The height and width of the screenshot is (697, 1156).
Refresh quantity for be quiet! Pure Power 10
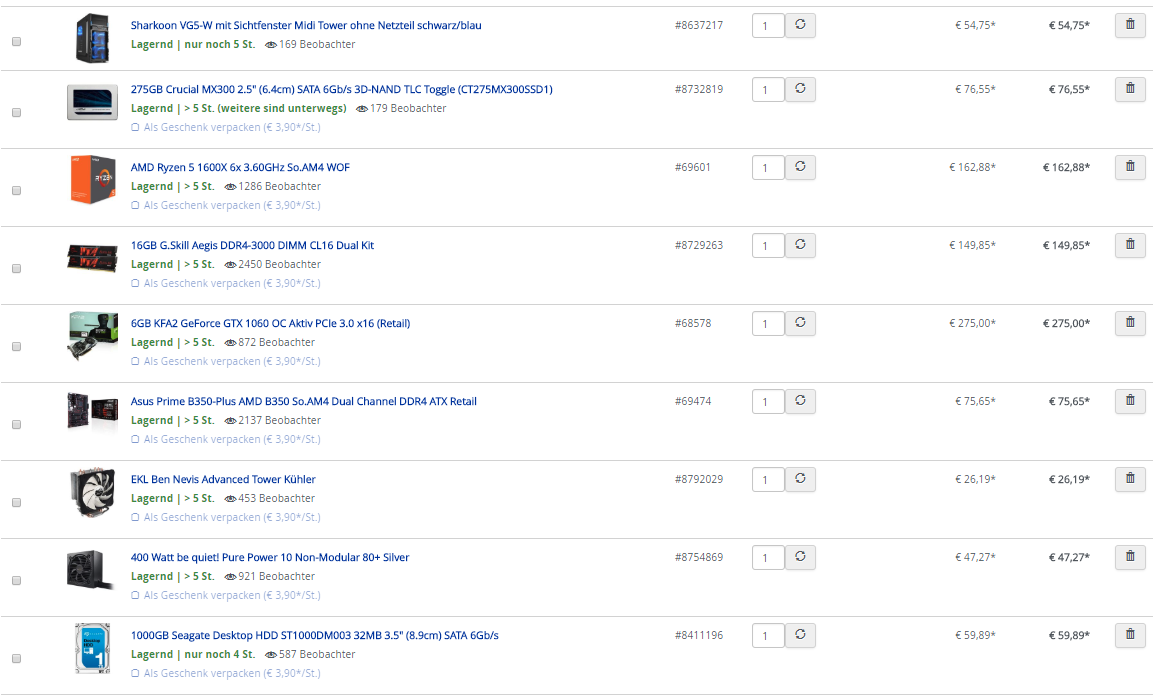pyautogui.click(x=800, y=558)
